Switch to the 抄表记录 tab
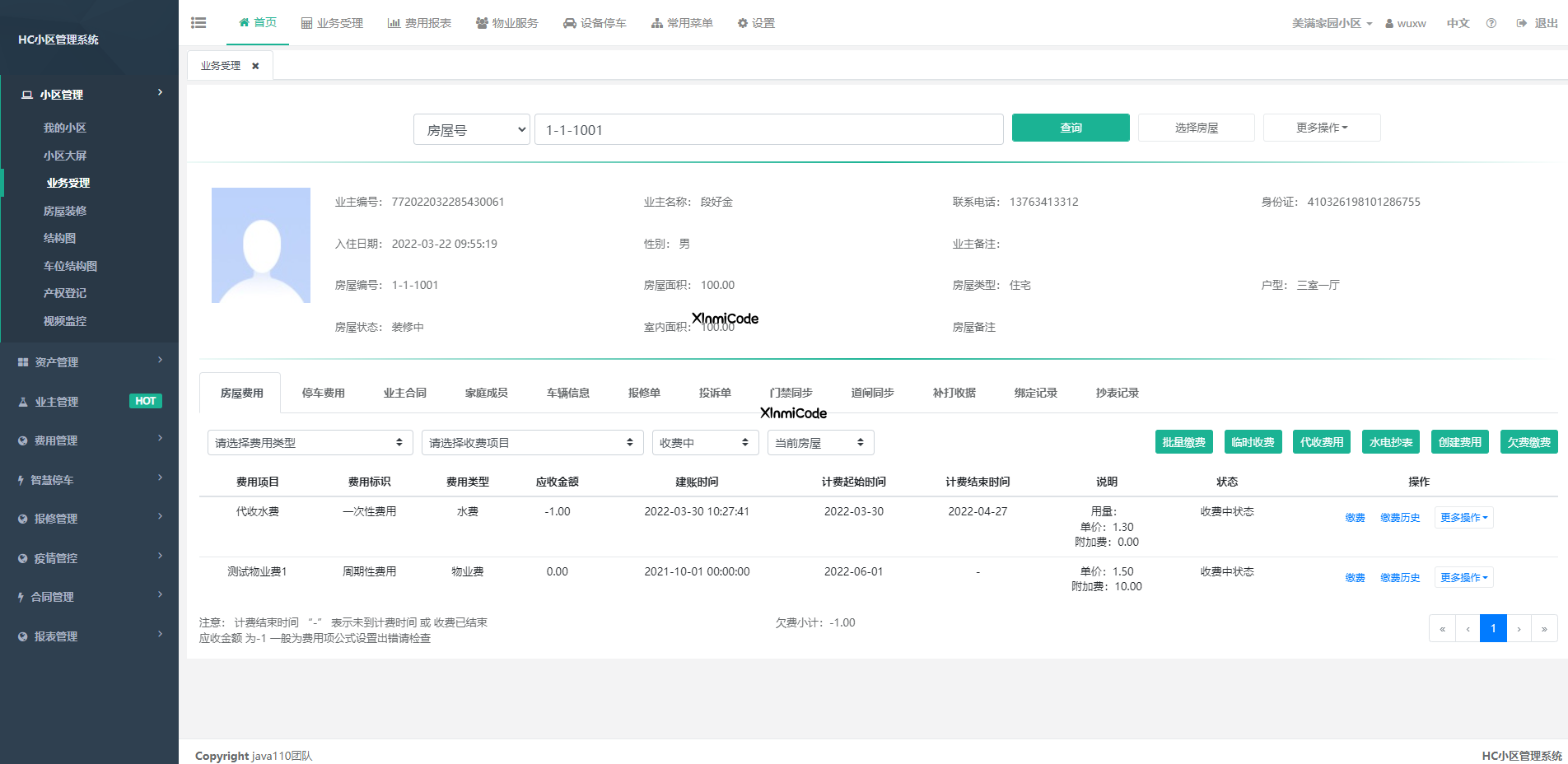The image size is (1568, 764). (1117, 393)
